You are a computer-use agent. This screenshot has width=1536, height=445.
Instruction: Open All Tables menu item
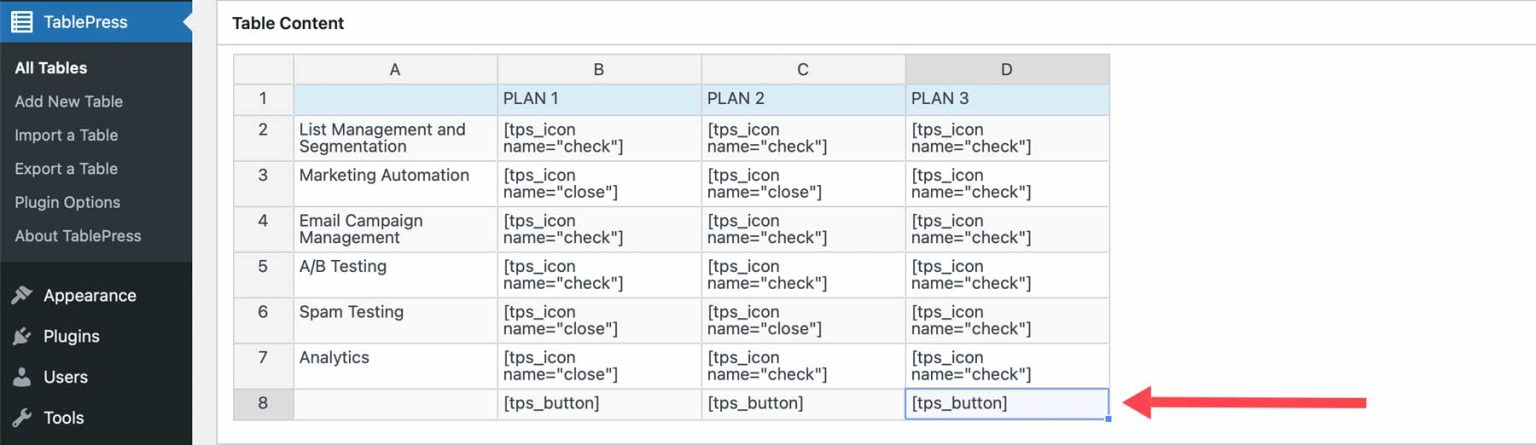[51, 68]
